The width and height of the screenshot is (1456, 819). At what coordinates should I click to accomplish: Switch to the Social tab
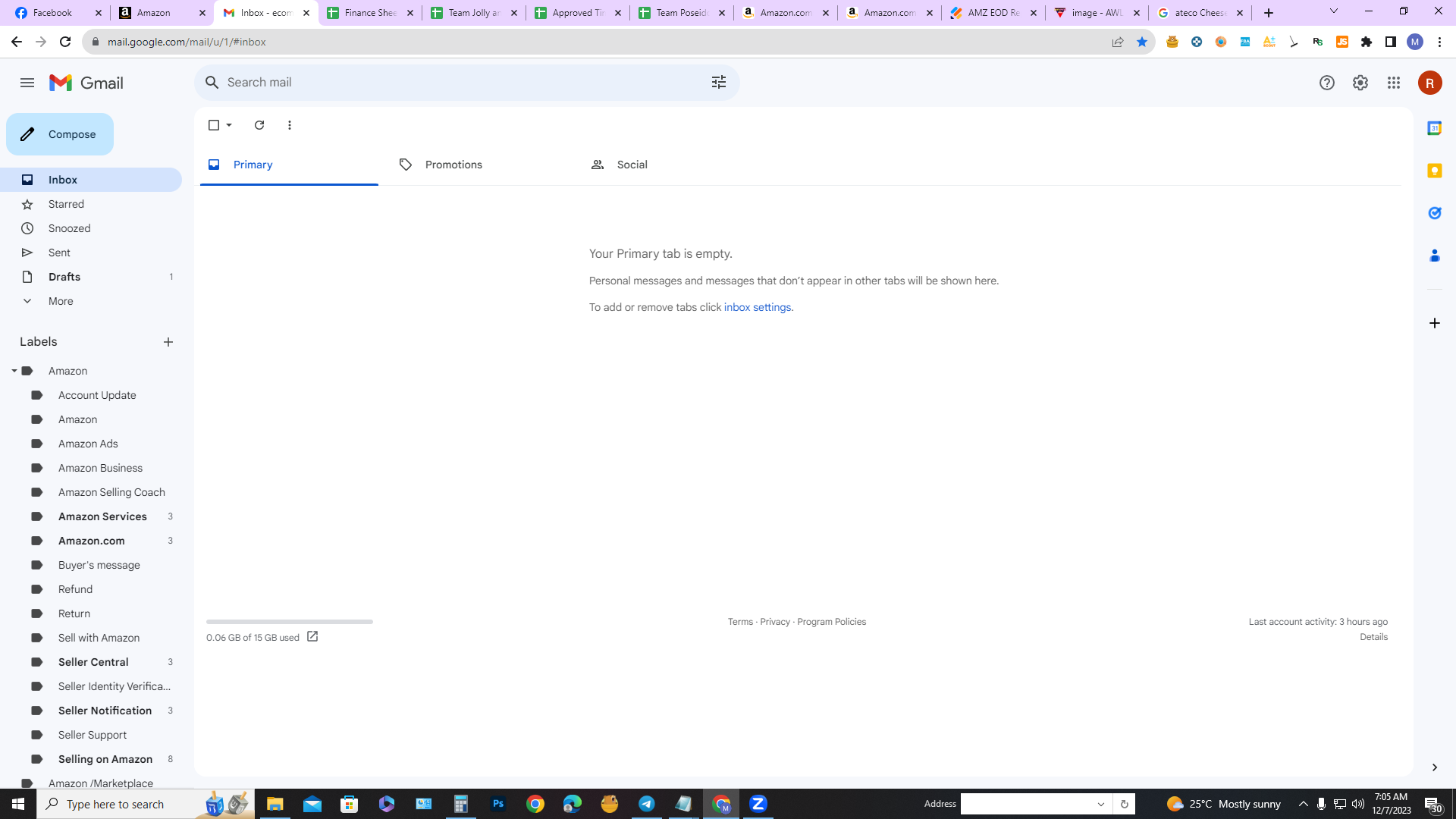pos(672,165)
